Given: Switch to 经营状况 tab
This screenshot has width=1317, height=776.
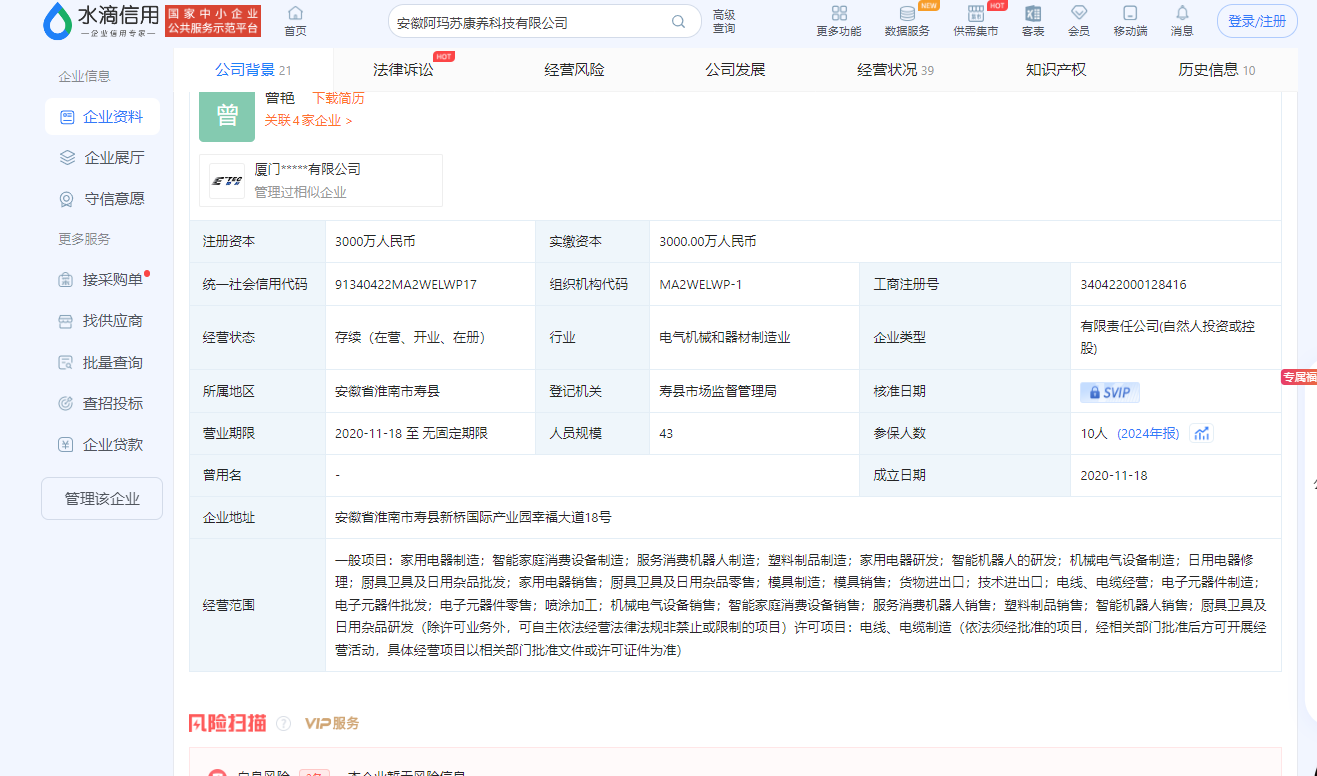Looking at the screenshot, I should tap(895, 70).
